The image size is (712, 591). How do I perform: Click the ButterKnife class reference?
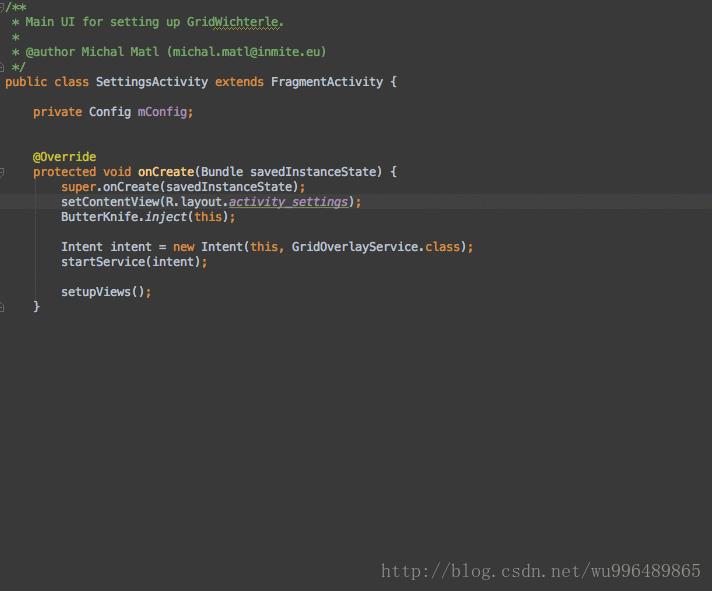pos(96,217)
